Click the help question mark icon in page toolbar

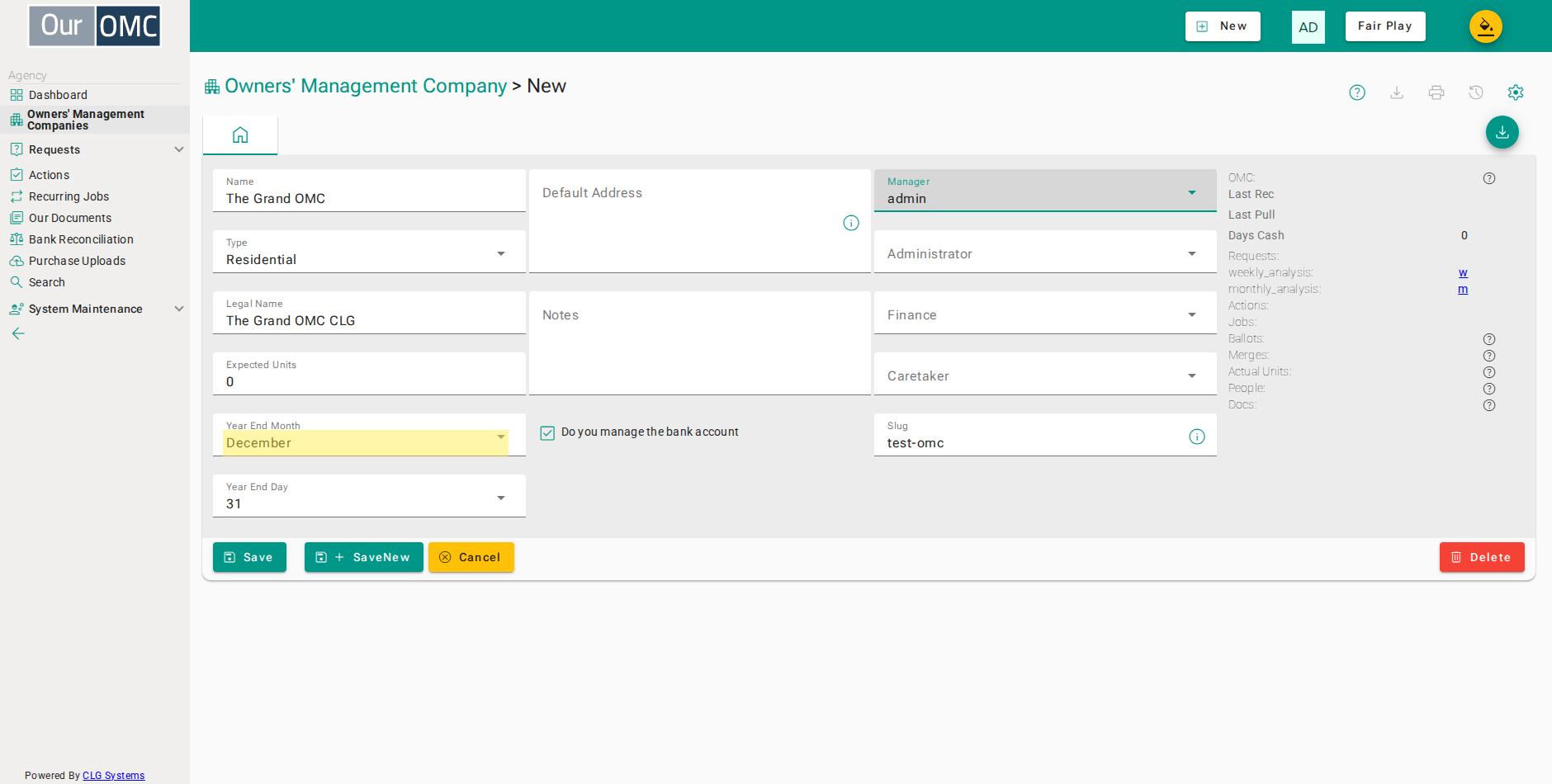point(1357,92)
